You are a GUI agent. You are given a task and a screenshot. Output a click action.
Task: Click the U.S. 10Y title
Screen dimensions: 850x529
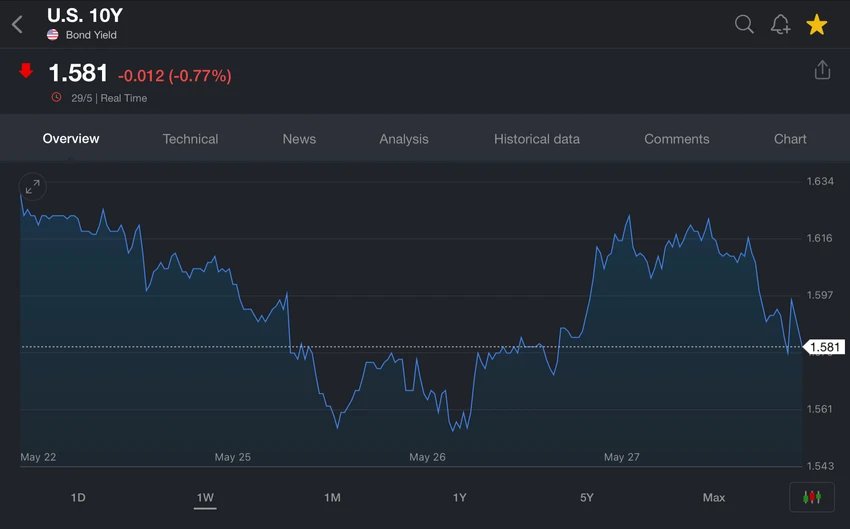click(85, 15)
